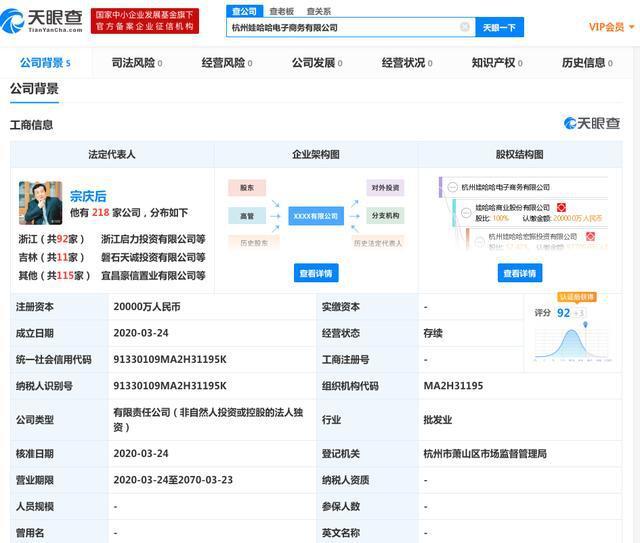Click the TianYanCha logo in header
This screenshot has width=640, height=543.
pos(41,20)
